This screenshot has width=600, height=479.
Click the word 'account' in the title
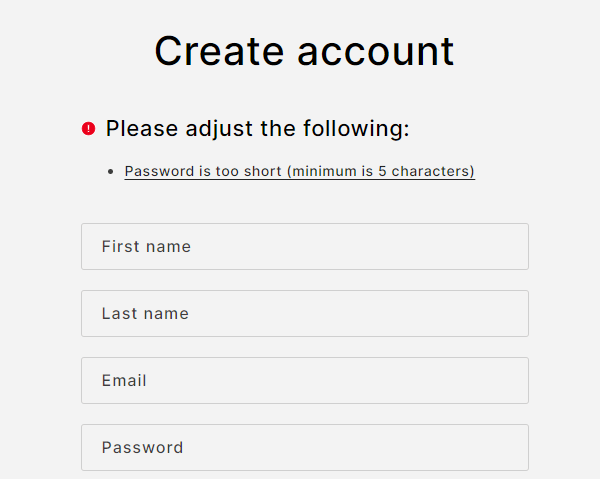coord(376,51)
